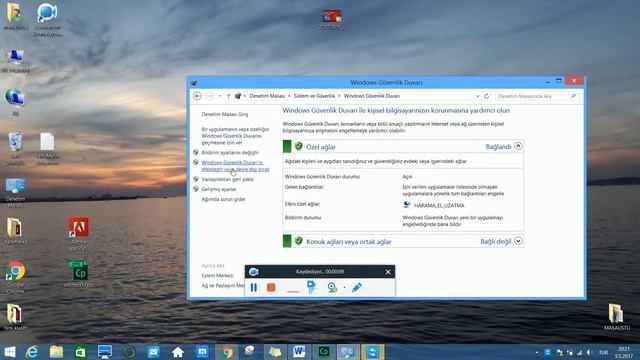Click 'Bağlandı' status text

[498, 147]
